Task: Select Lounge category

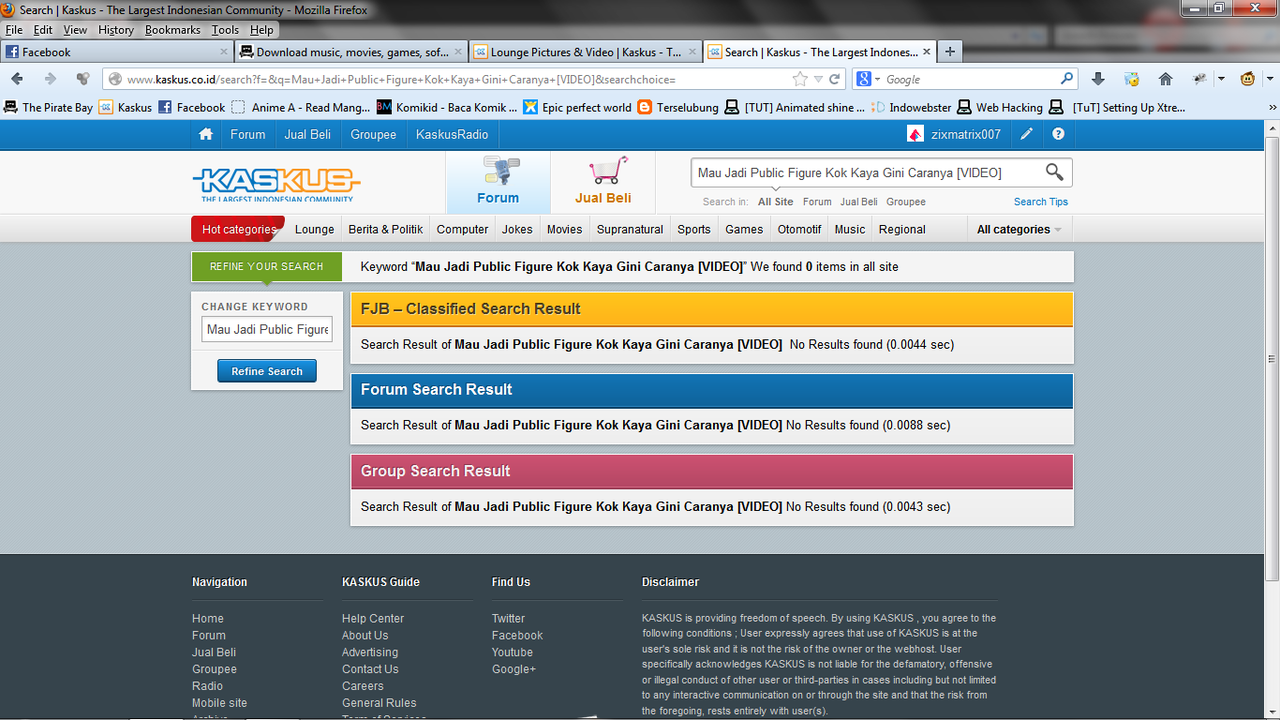Action: tap(314, 229)
